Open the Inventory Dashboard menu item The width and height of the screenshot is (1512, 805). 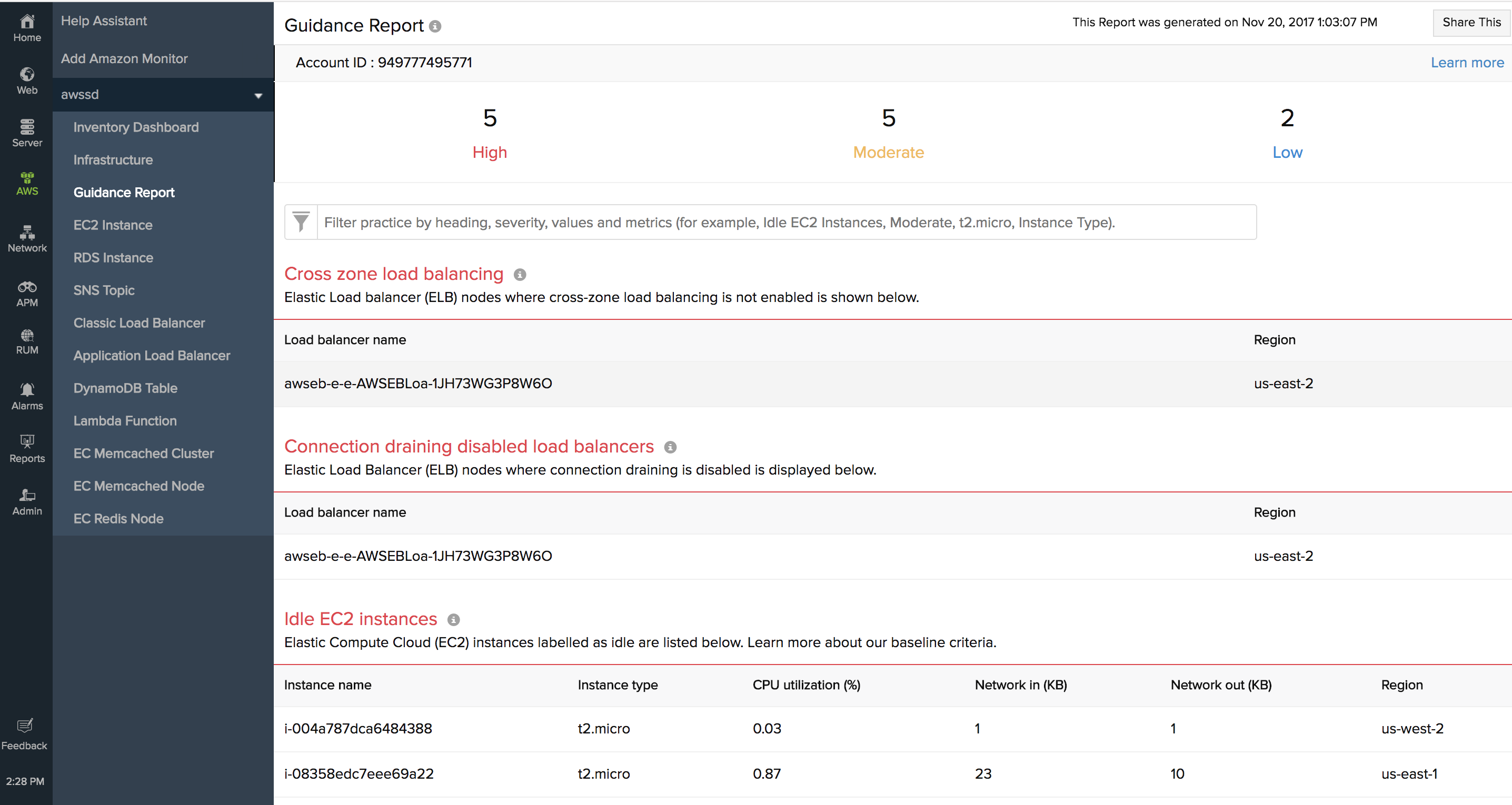point(136,127)
